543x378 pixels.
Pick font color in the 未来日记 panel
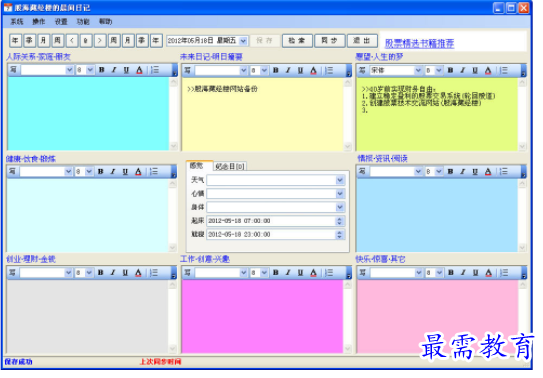(x=313, y=71)
